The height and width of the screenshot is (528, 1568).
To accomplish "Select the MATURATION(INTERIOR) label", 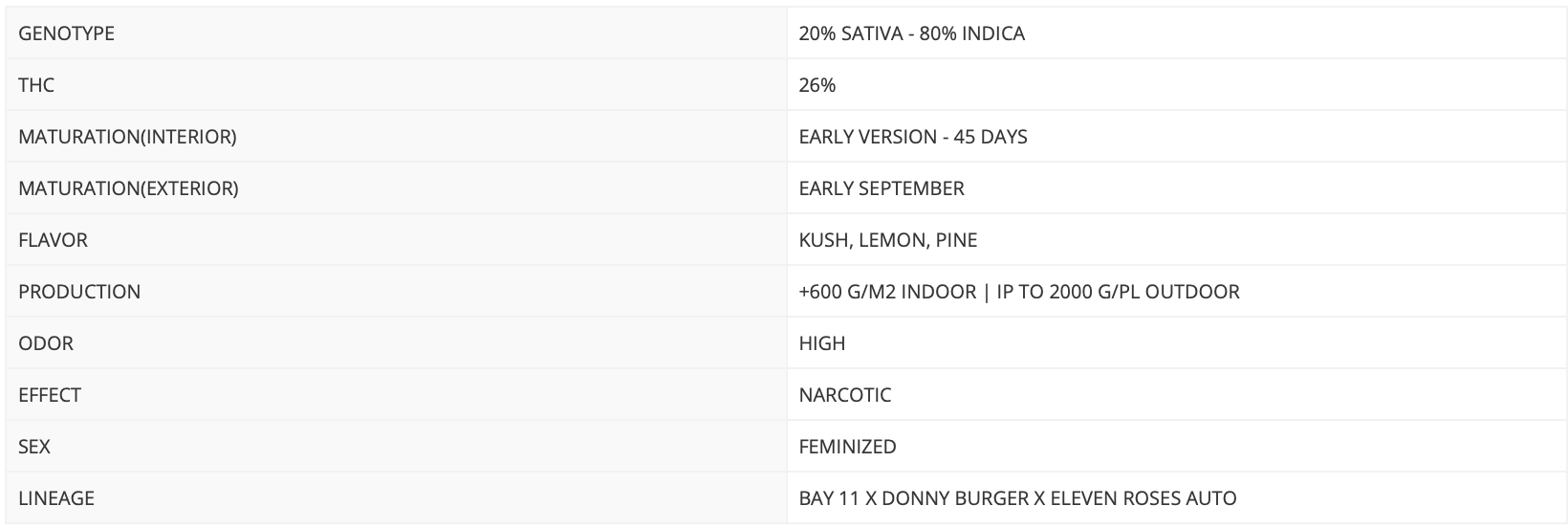I will (127, 137).
